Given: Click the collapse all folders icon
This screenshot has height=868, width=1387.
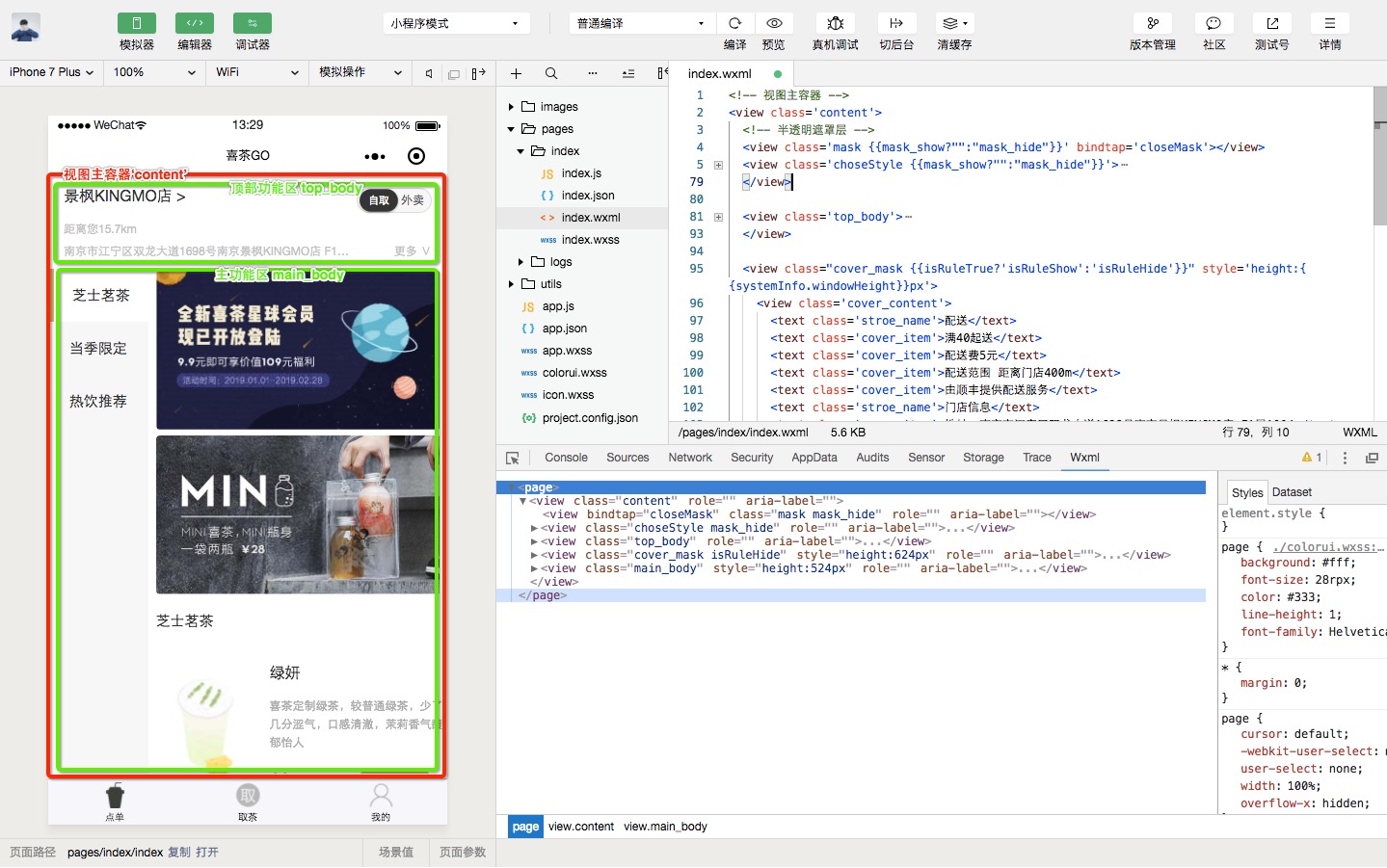Looking at the screenshot, I should point(628,73).
